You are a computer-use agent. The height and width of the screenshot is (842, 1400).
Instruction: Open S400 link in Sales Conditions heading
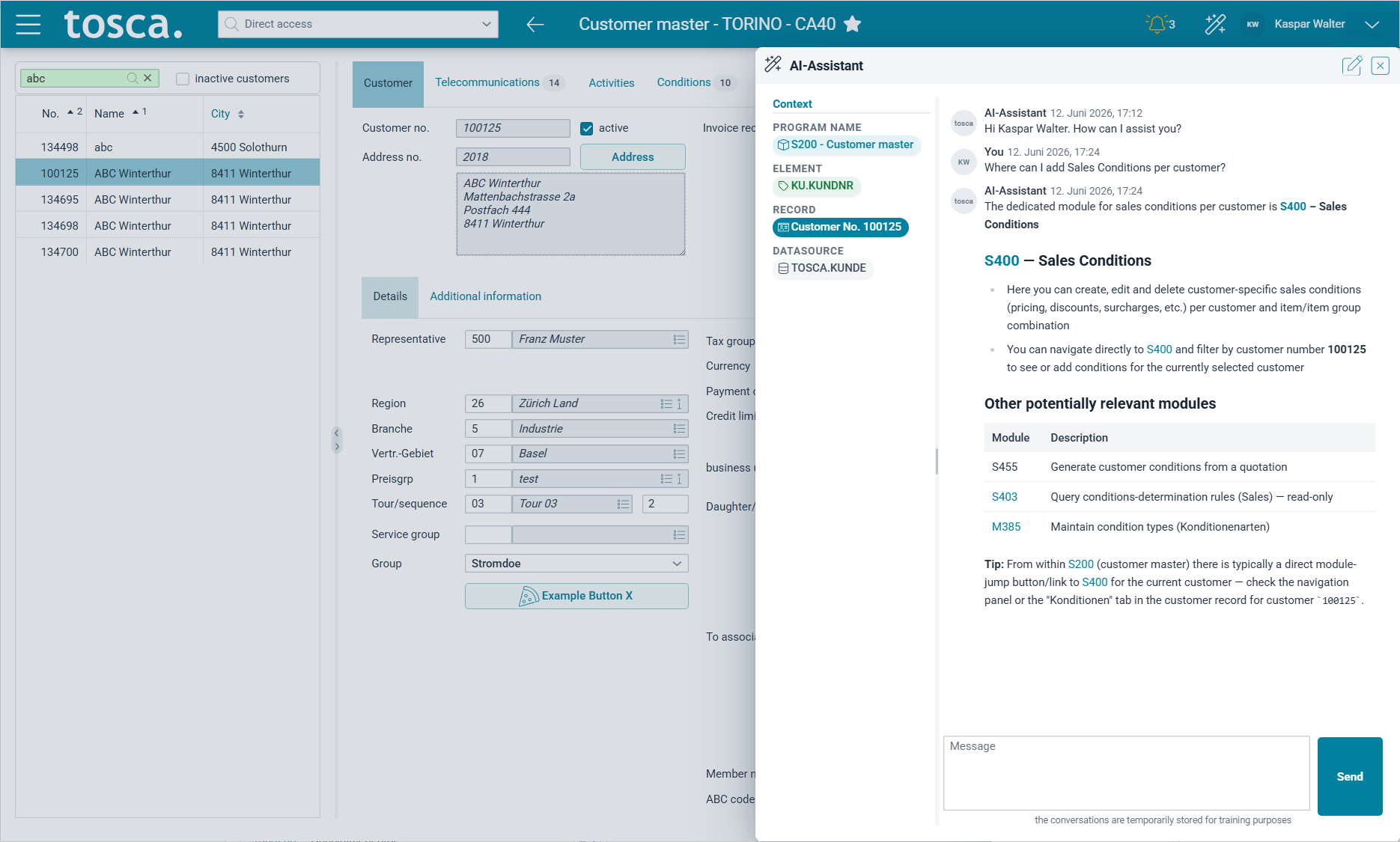1002,260
